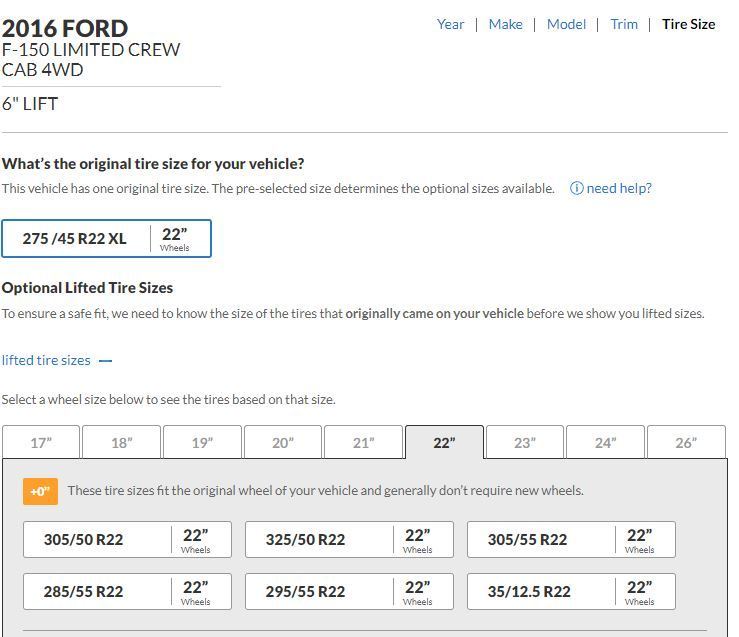Choose the 305/50 R22 tire size
Viewport: 739px width, 637px height.
pyautogui.click(x=127, y=540)
